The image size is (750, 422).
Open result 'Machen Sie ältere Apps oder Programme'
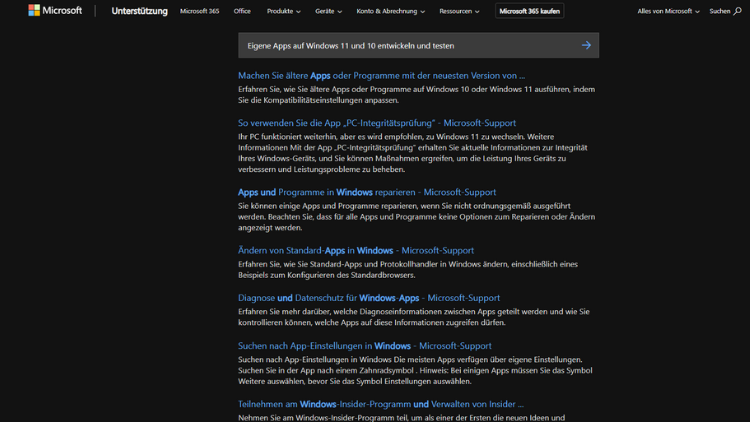pos(381,76)
